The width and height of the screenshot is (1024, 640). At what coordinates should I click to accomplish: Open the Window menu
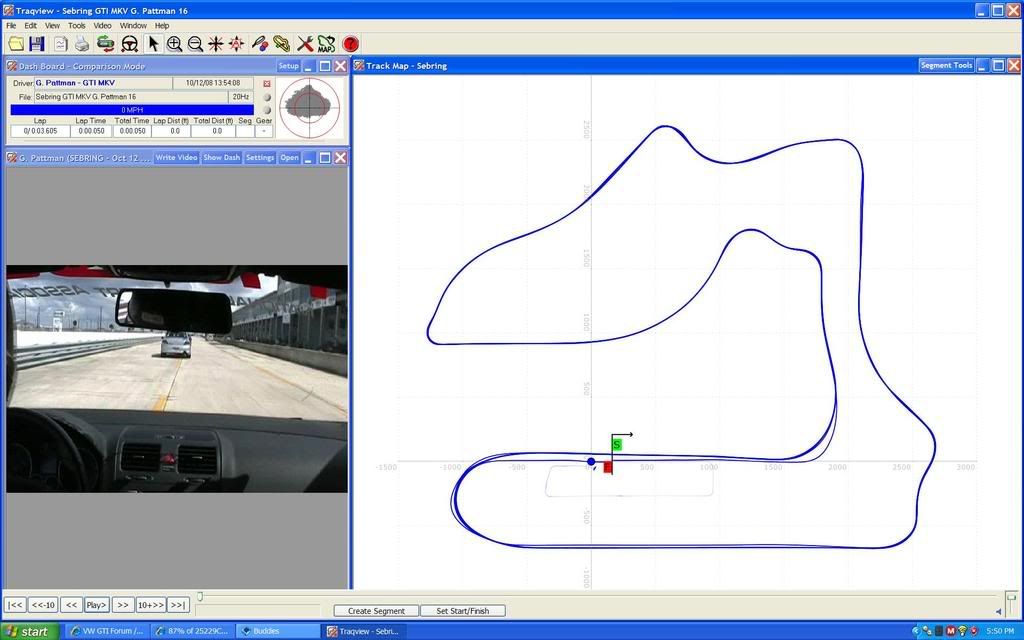133,25
